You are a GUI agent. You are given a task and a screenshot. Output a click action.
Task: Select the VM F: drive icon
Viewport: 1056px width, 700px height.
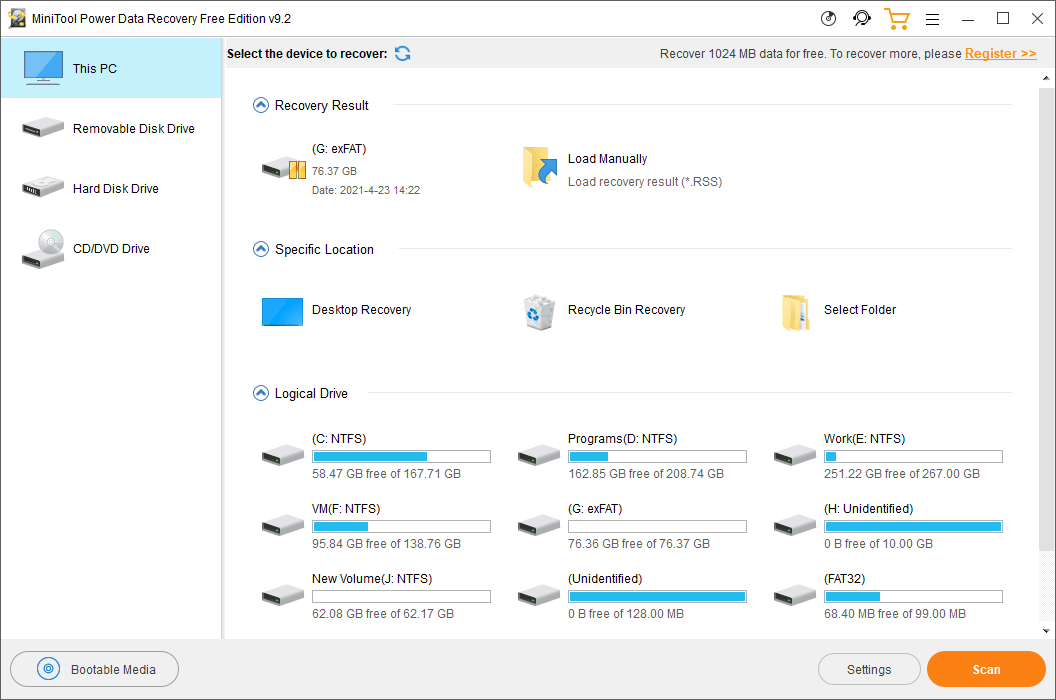283,525
